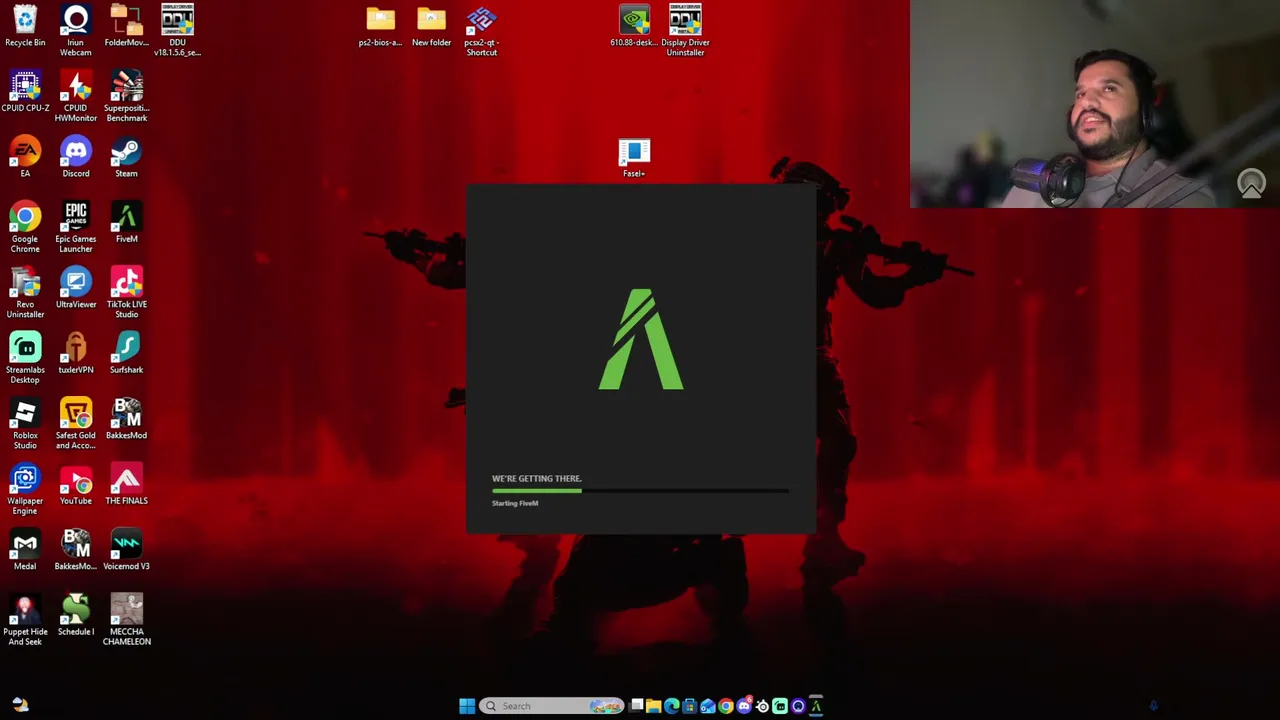Select the Epic Games Launcher desktop icon

click(76, 227)
